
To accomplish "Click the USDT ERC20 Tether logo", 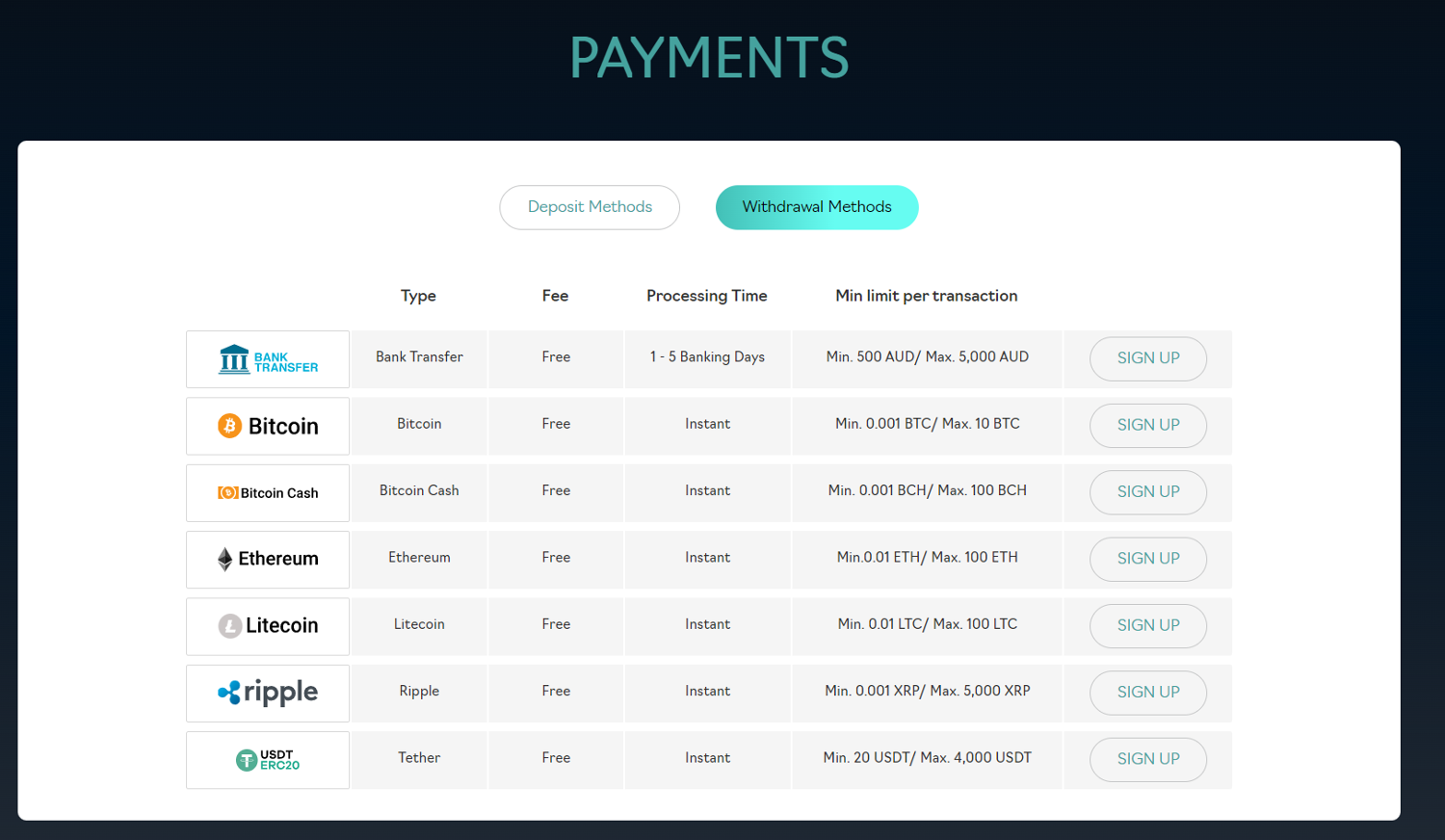I will coord(268,760).
